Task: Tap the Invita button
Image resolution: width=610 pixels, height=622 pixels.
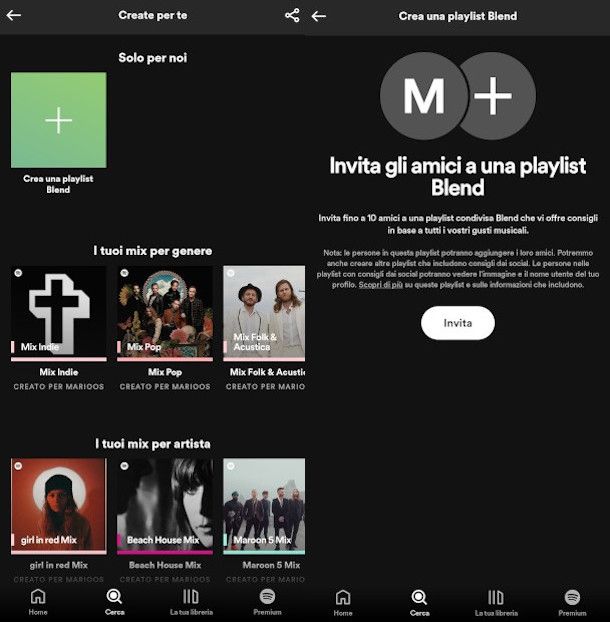Action: click(x=458, y=323)
